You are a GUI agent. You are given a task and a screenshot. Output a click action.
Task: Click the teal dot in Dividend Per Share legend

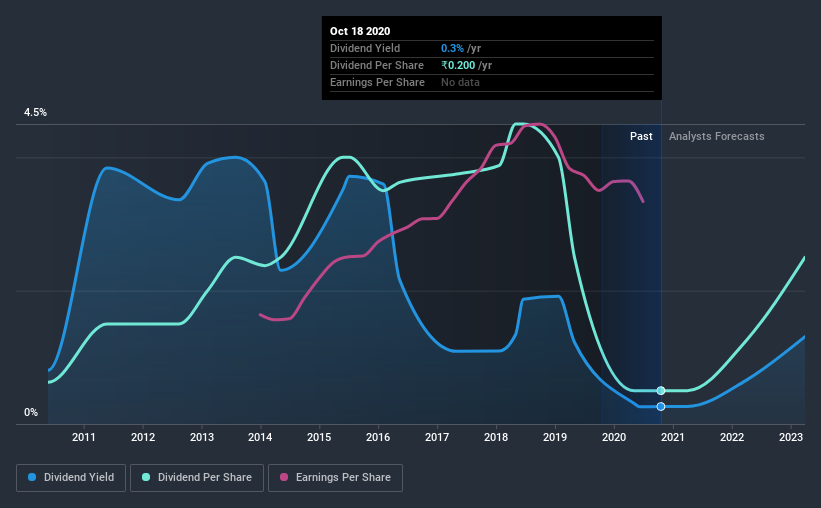[146, 477]
